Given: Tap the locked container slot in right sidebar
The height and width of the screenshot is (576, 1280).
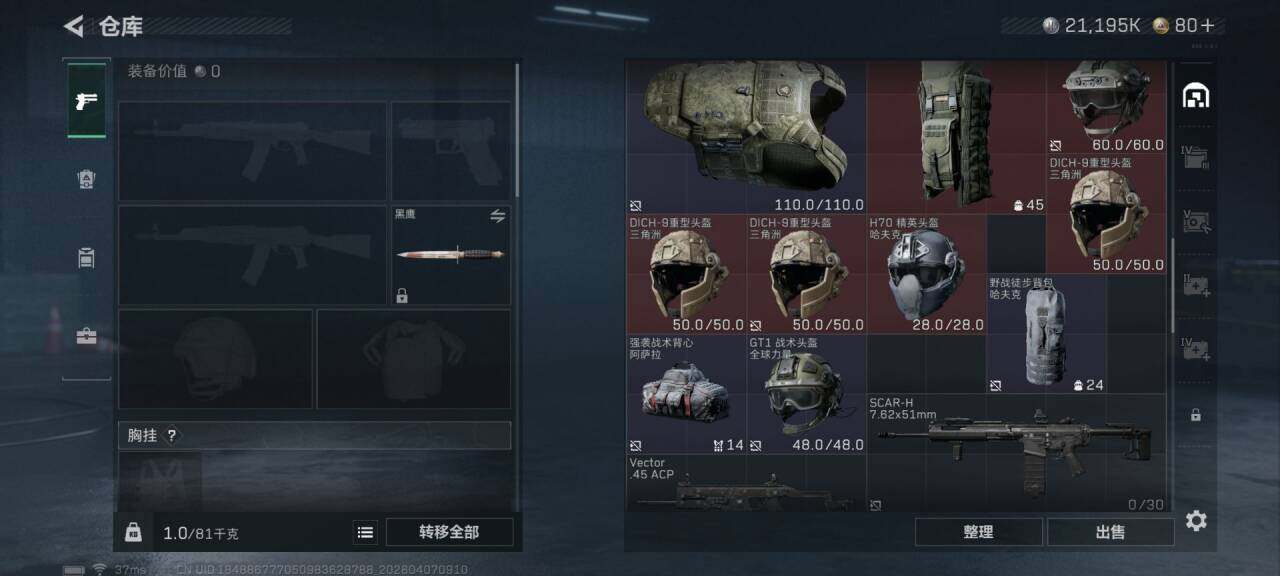Looking at the screenshot, I should (x=1196, y=414).
